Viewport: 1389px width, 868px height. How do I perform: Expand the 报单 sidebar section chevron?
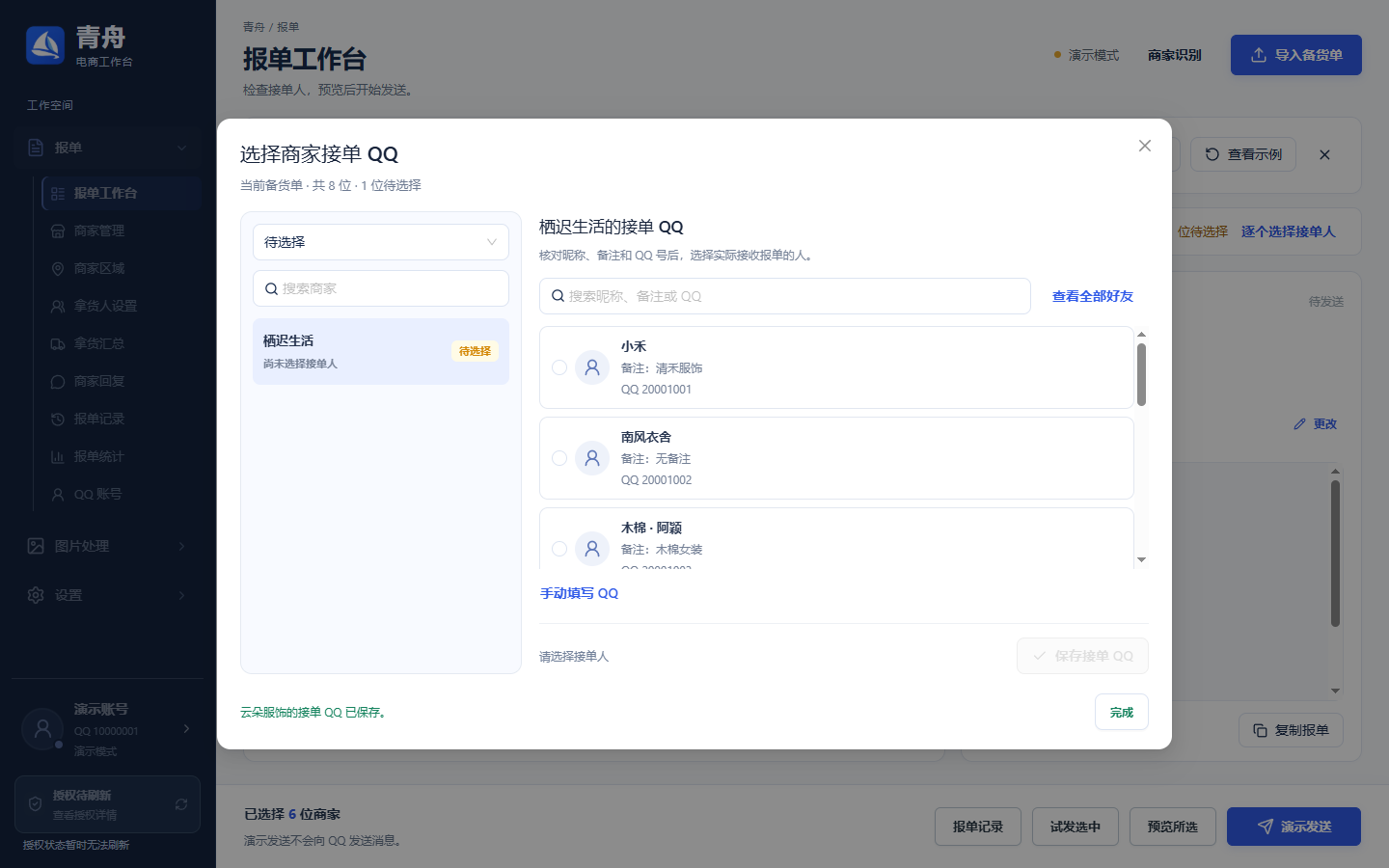tap(181, 148)
